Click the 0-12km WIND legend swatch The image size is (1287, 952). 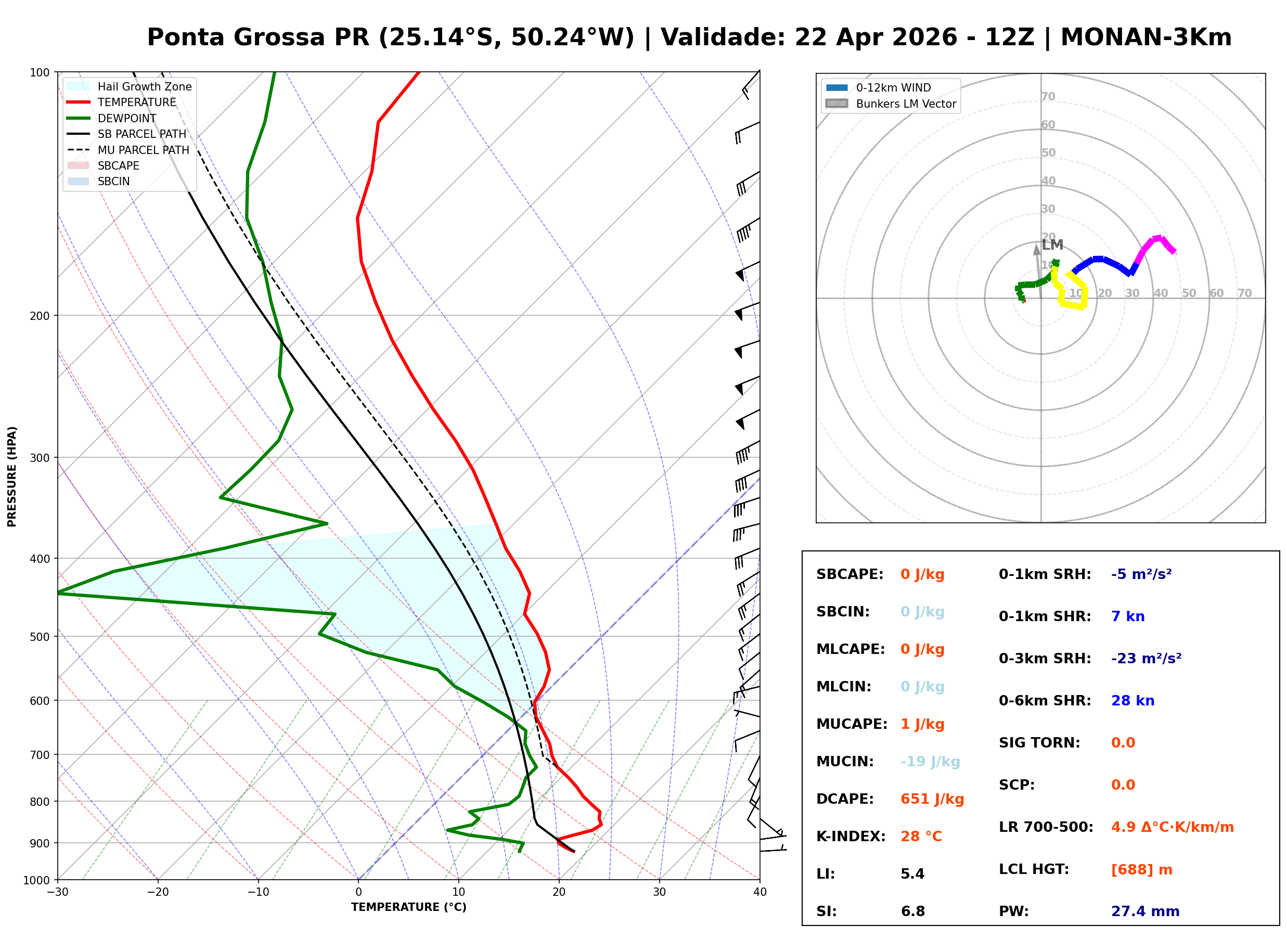(x=836, y=87)
